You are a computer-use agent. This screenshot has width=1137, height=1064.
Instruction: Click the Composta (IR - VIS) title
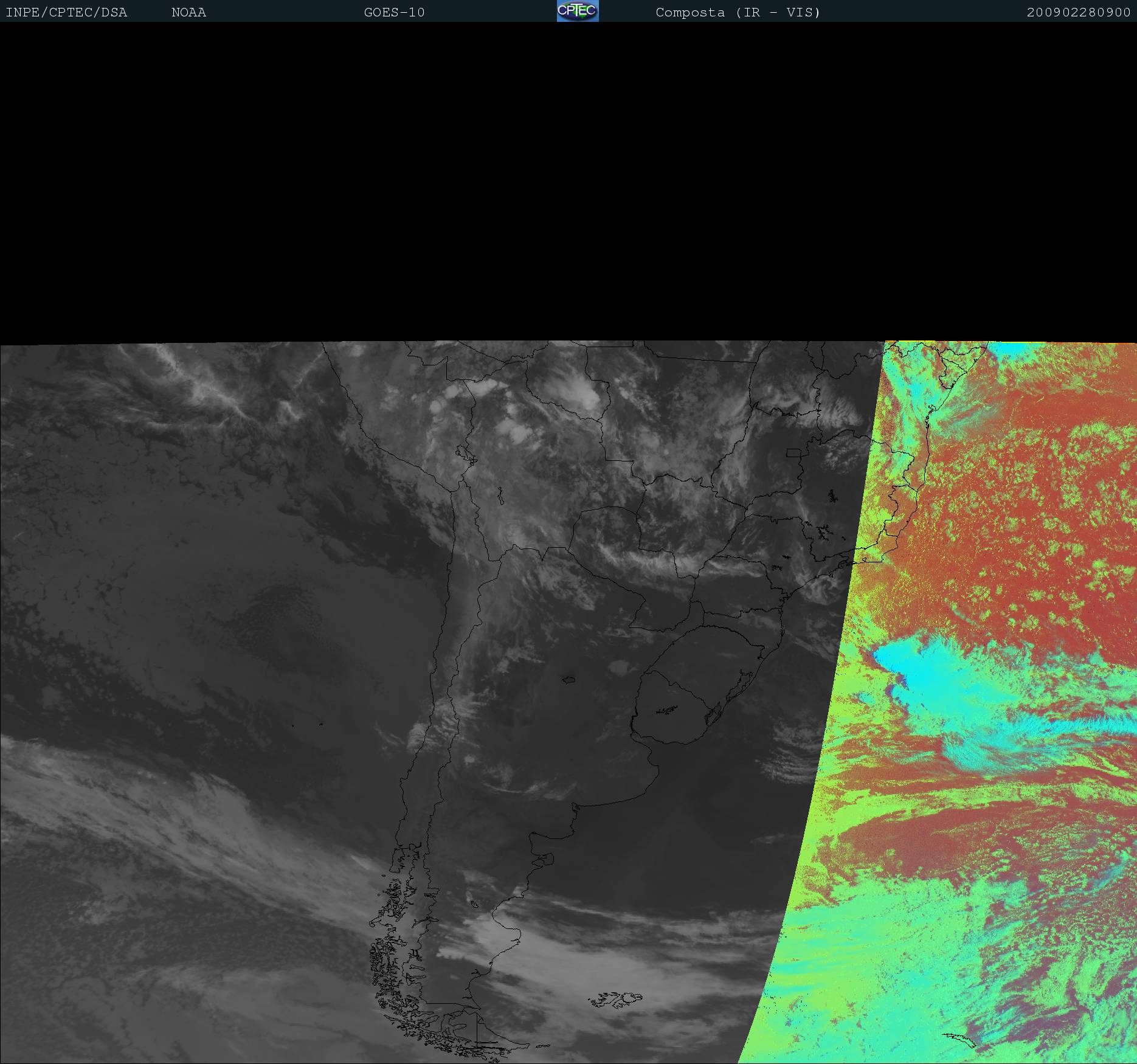click(738, 12)
